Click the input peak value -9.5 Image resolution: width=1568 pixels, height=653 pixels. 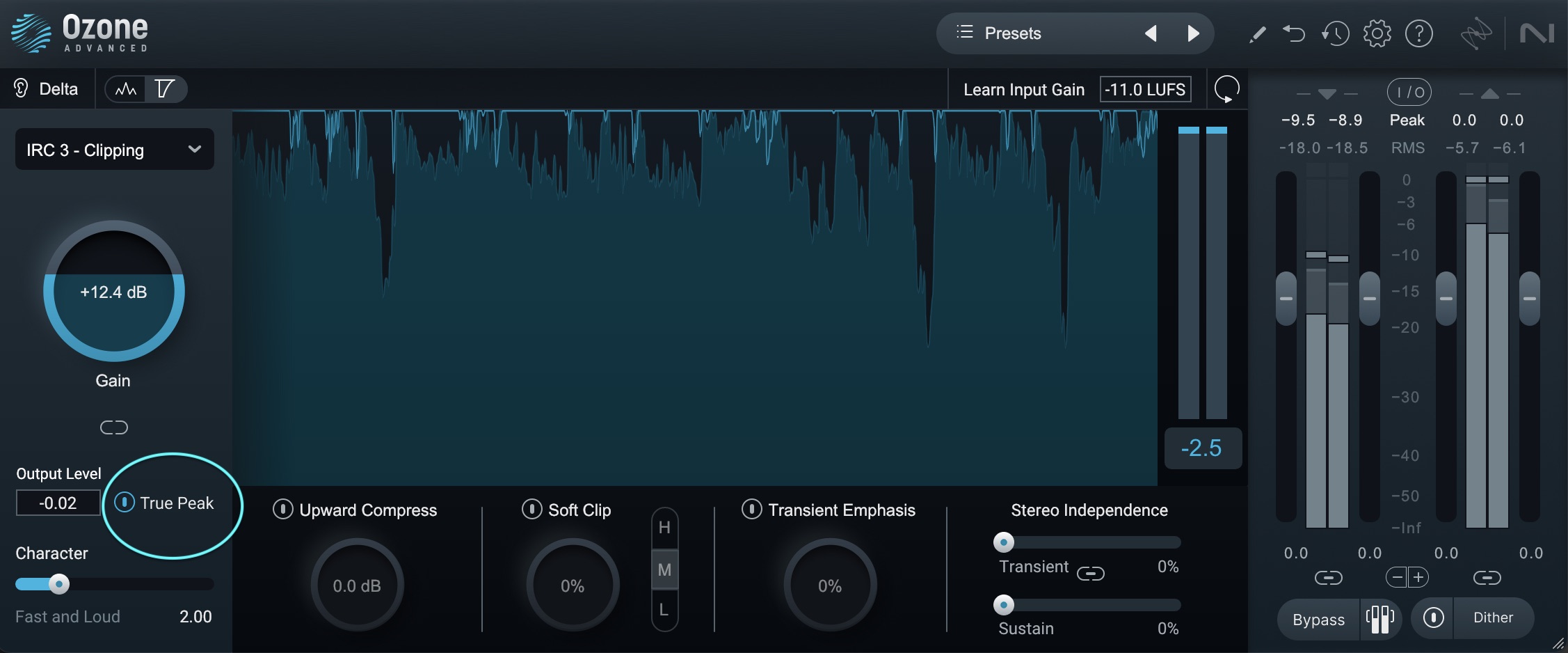tap(1298, 120)
